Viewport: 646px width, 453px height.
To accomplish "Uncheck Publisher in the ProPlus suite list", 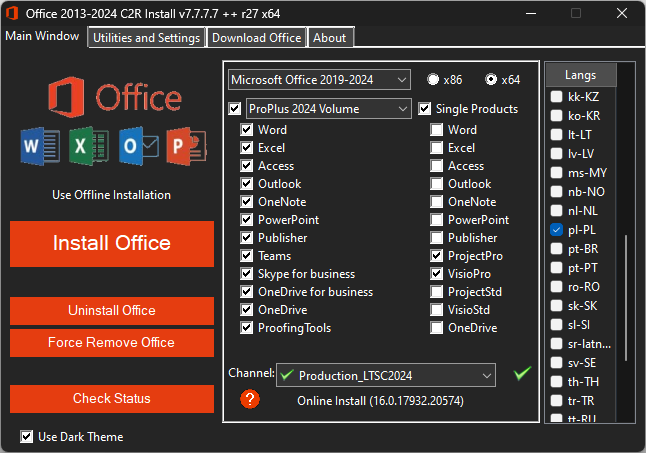I will 246,238.
